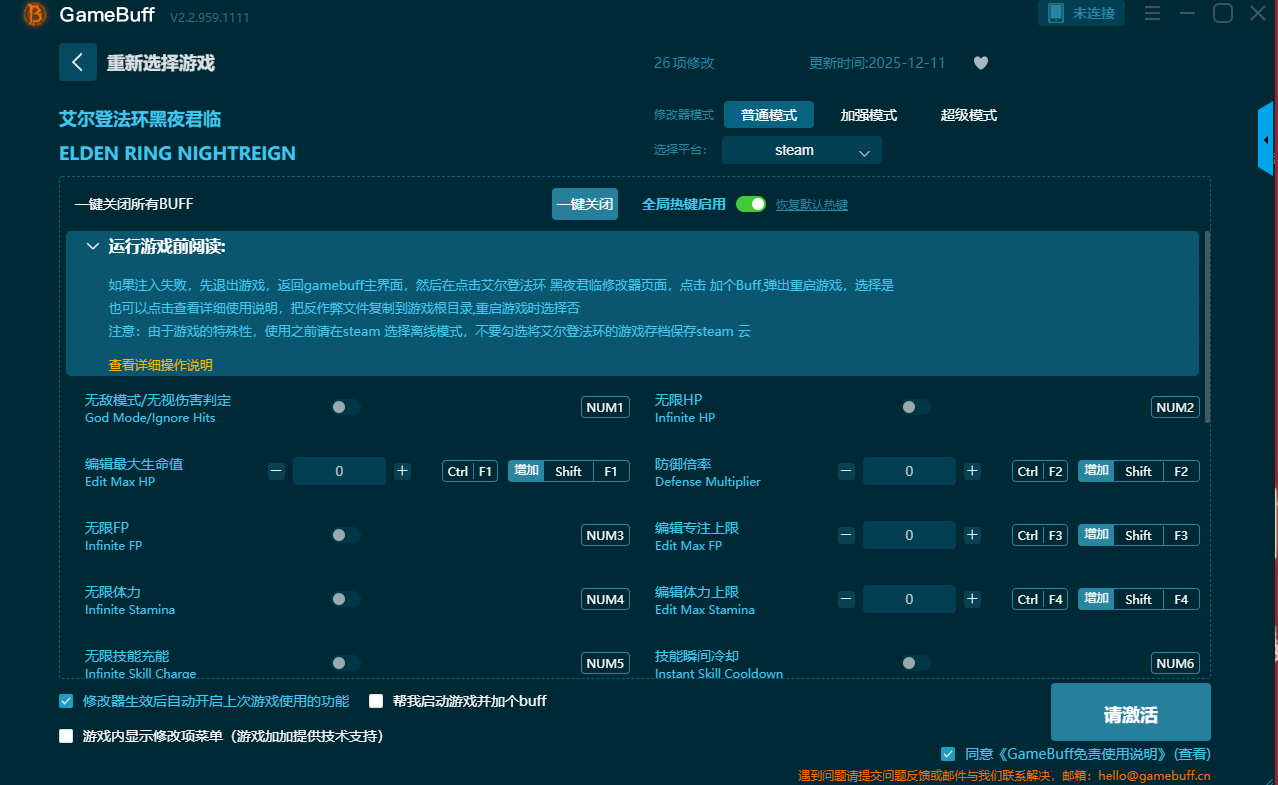Click the phone not-connected icon
The image size is (1278, 785).
coord(1056,14)
